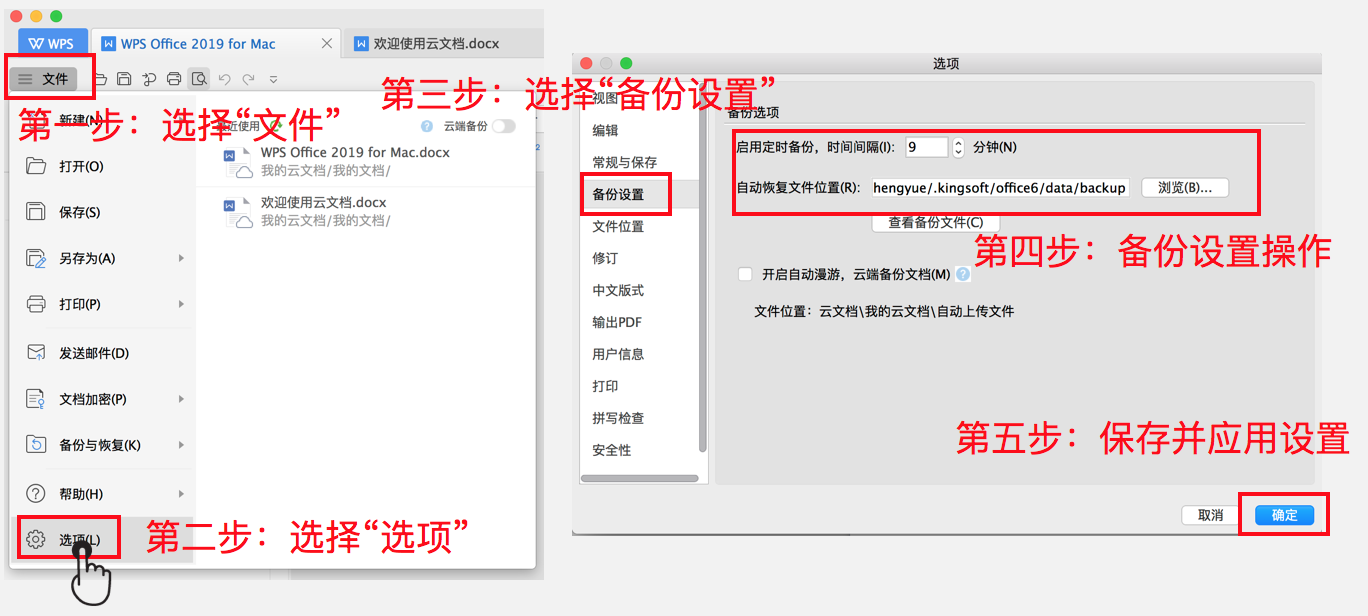The width and height of the screenshot is (1368, 616).
Task: Click the open-folder icon in quick toolbar
Action: [x=101, y=79]
